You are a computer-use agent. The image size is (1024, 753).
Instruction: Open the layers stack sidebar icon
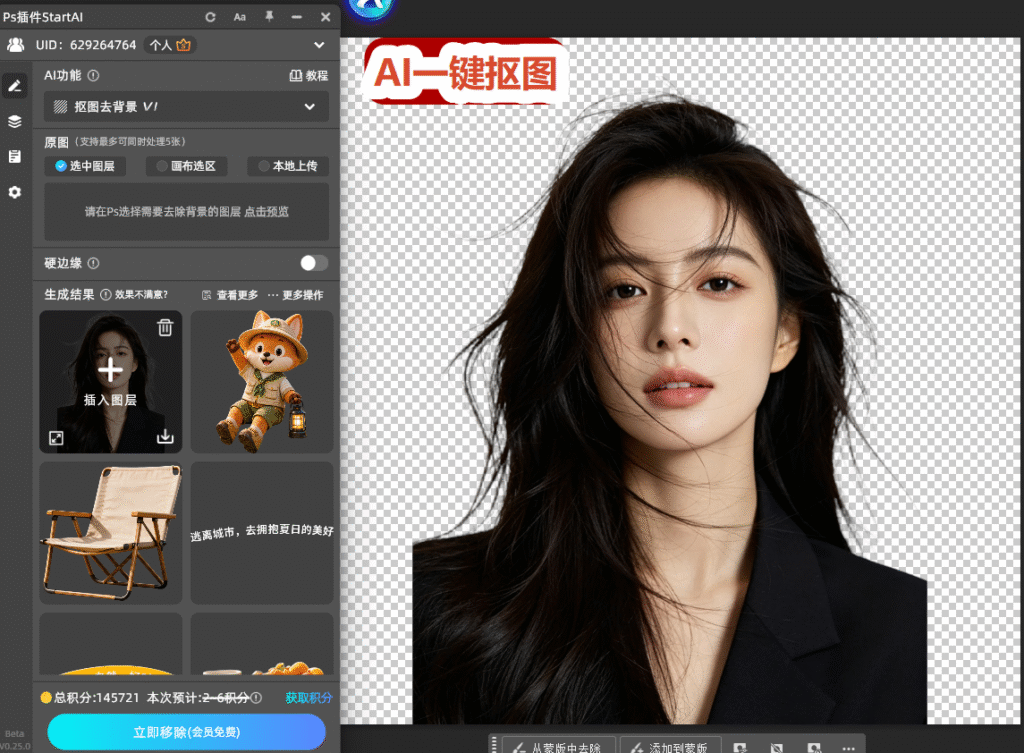[x=14, y=121]
